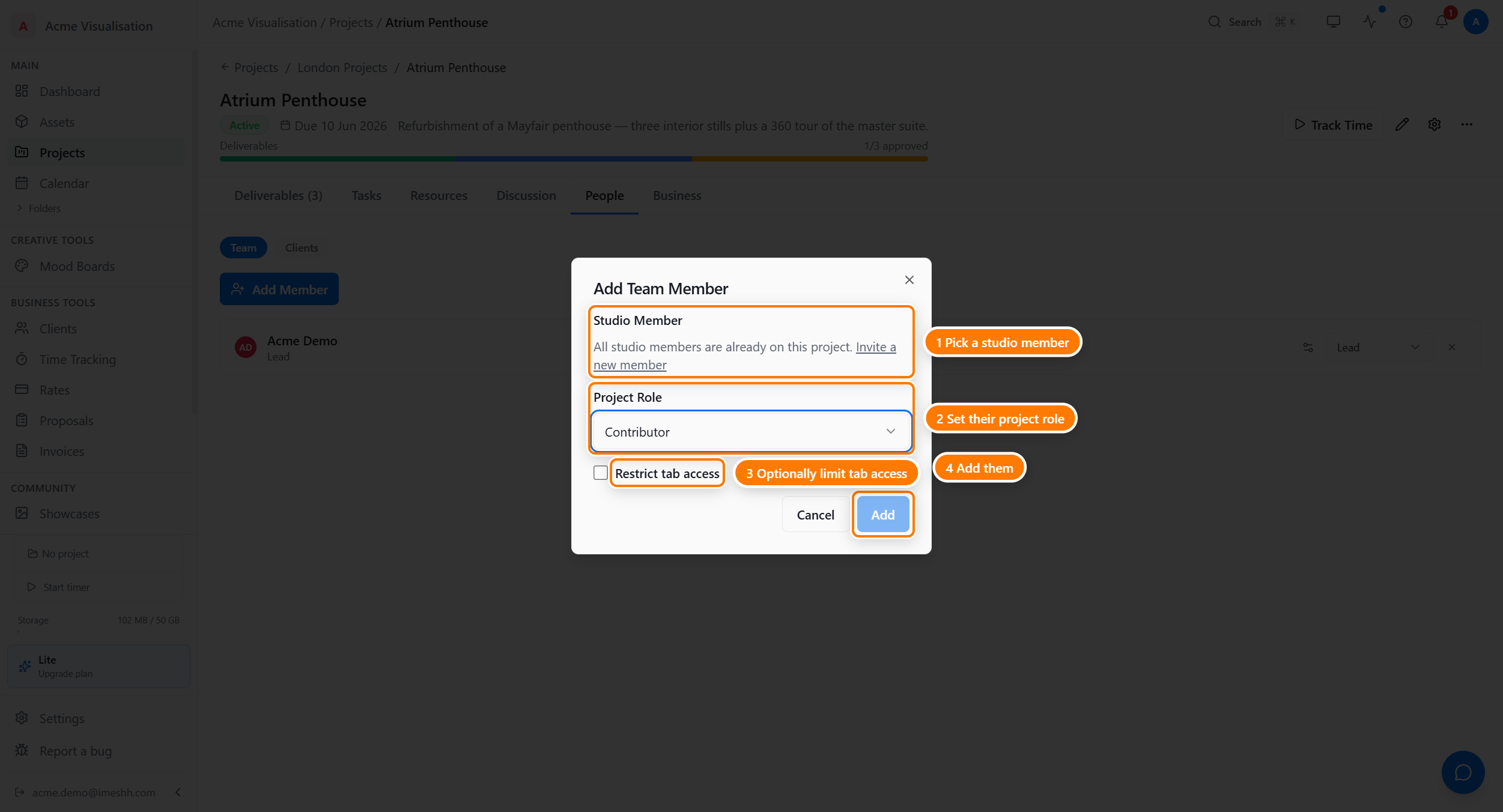Open permissions sliders icon for Acme Demo

(x=1308, y=347)
